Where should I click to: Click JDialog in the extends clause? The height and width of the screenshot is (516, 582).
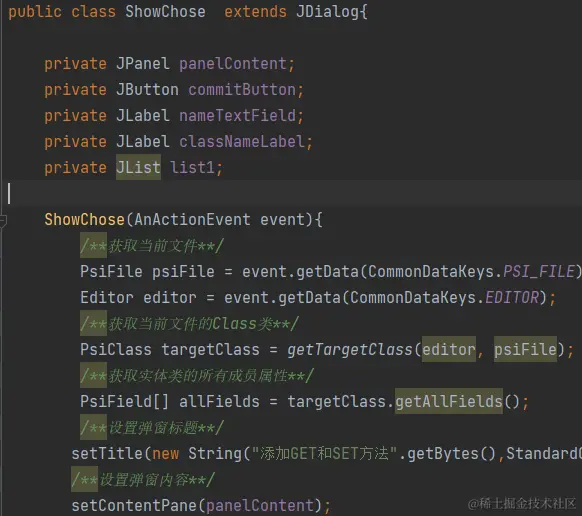pos(327,12)
